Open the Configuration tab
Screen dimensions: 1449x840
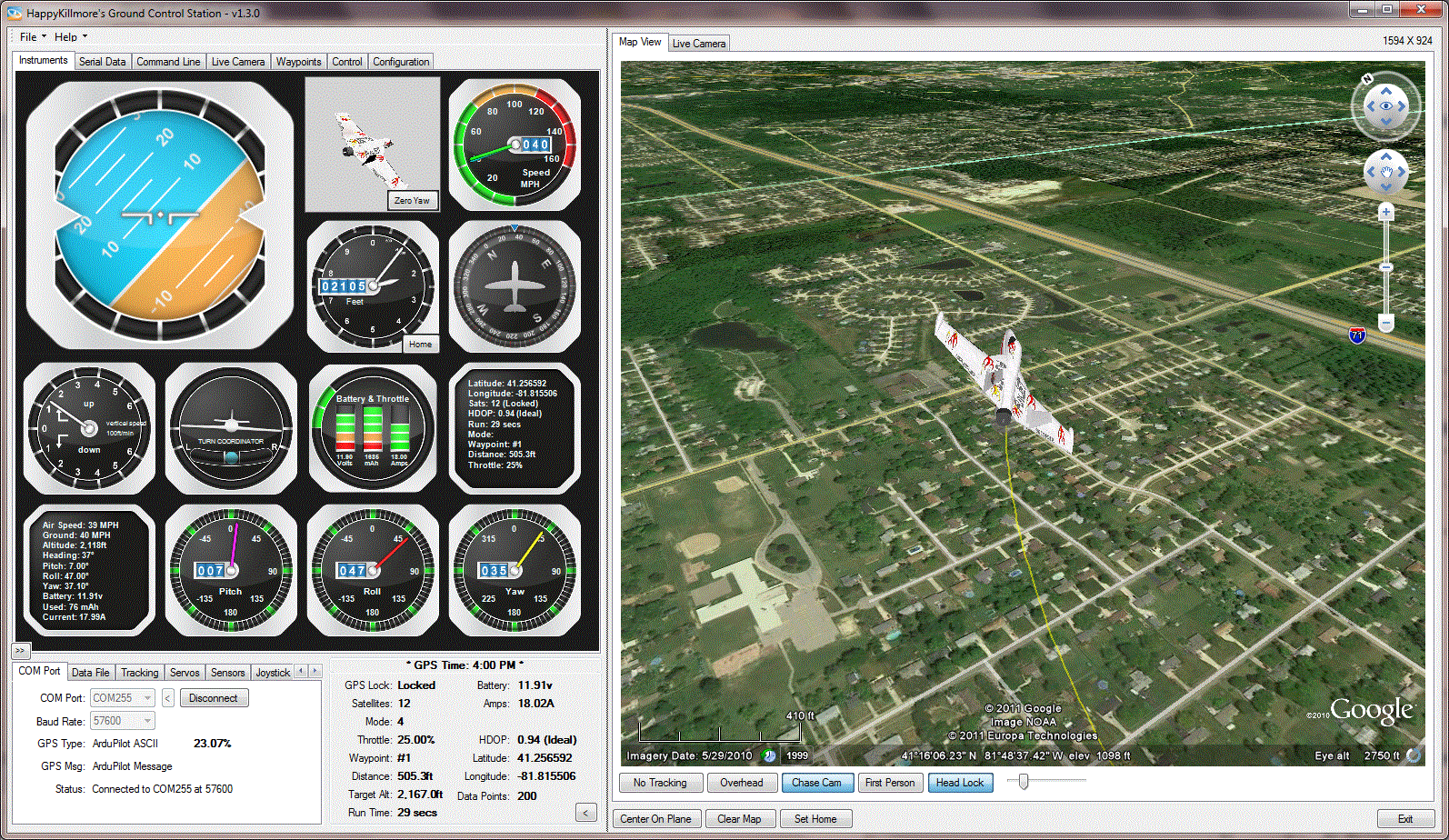[x=401, y=62]
